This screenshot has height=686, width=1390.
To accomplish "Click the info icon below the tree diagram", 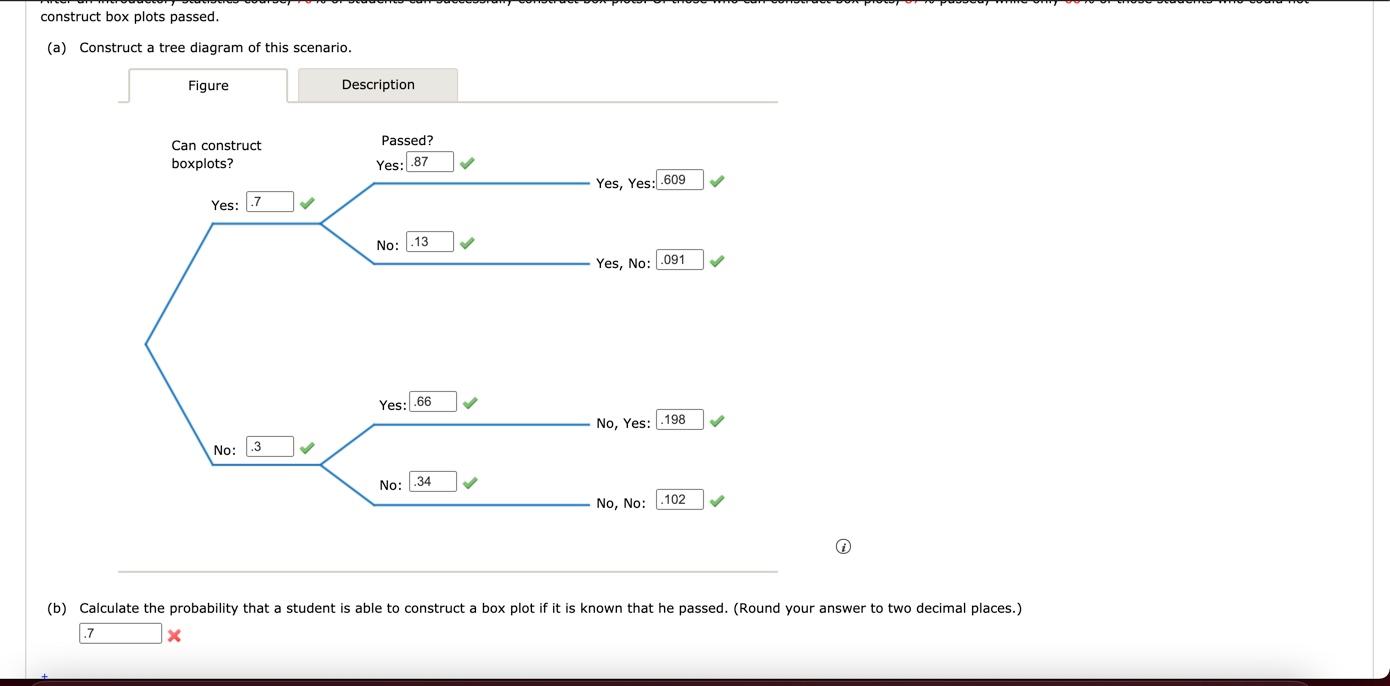I will pos(843,546).
